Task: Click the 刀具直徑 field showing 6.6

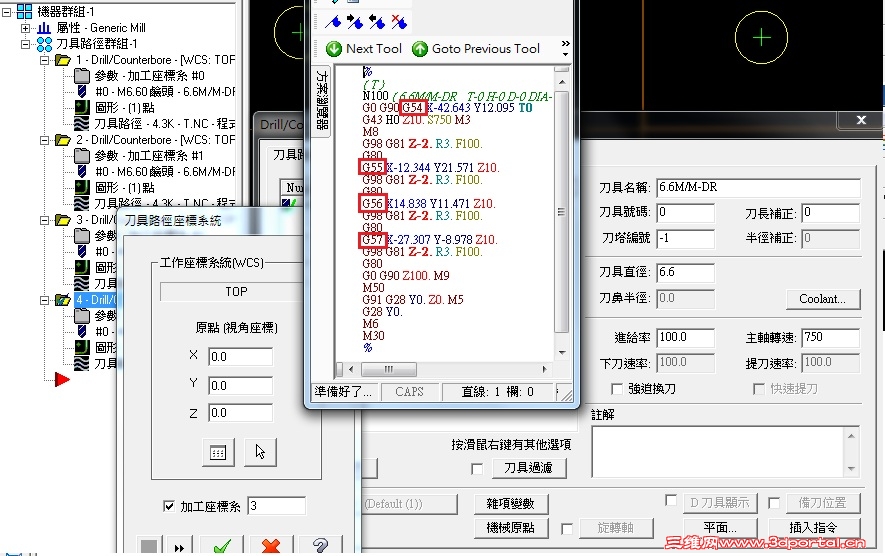Action: coord(685,273)
